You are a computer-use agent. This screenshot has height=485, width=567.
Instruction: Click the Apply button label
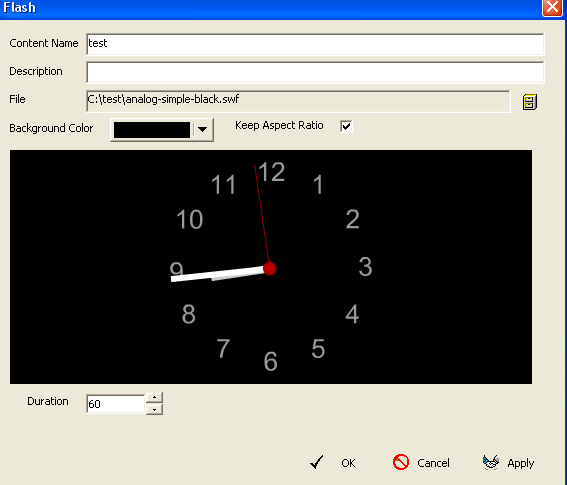[520, 463]
